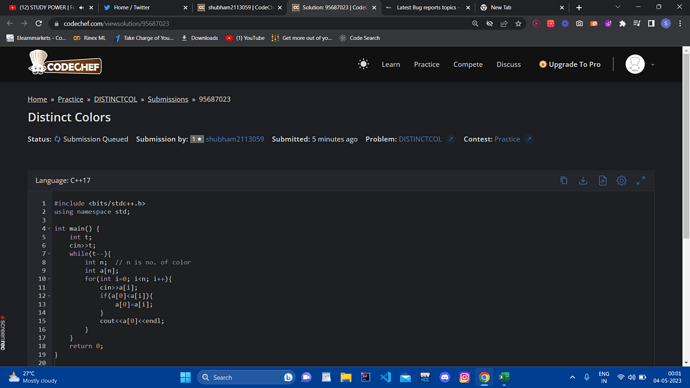Reload the page

coord(39,23)
